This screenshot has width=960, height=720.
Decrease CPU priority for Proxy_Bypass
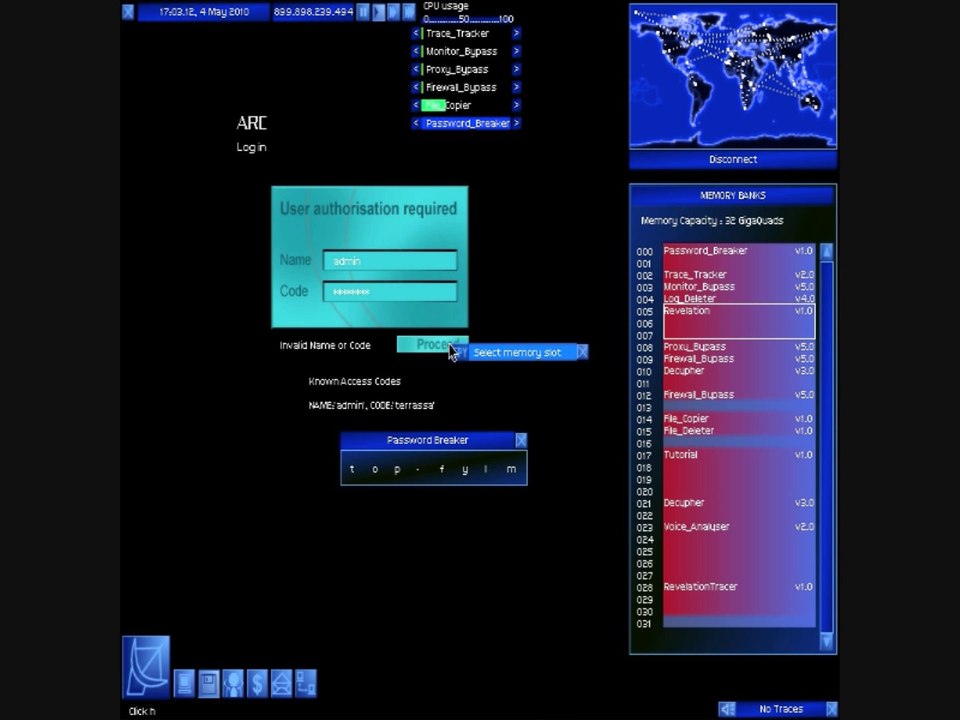coord(416,69)
